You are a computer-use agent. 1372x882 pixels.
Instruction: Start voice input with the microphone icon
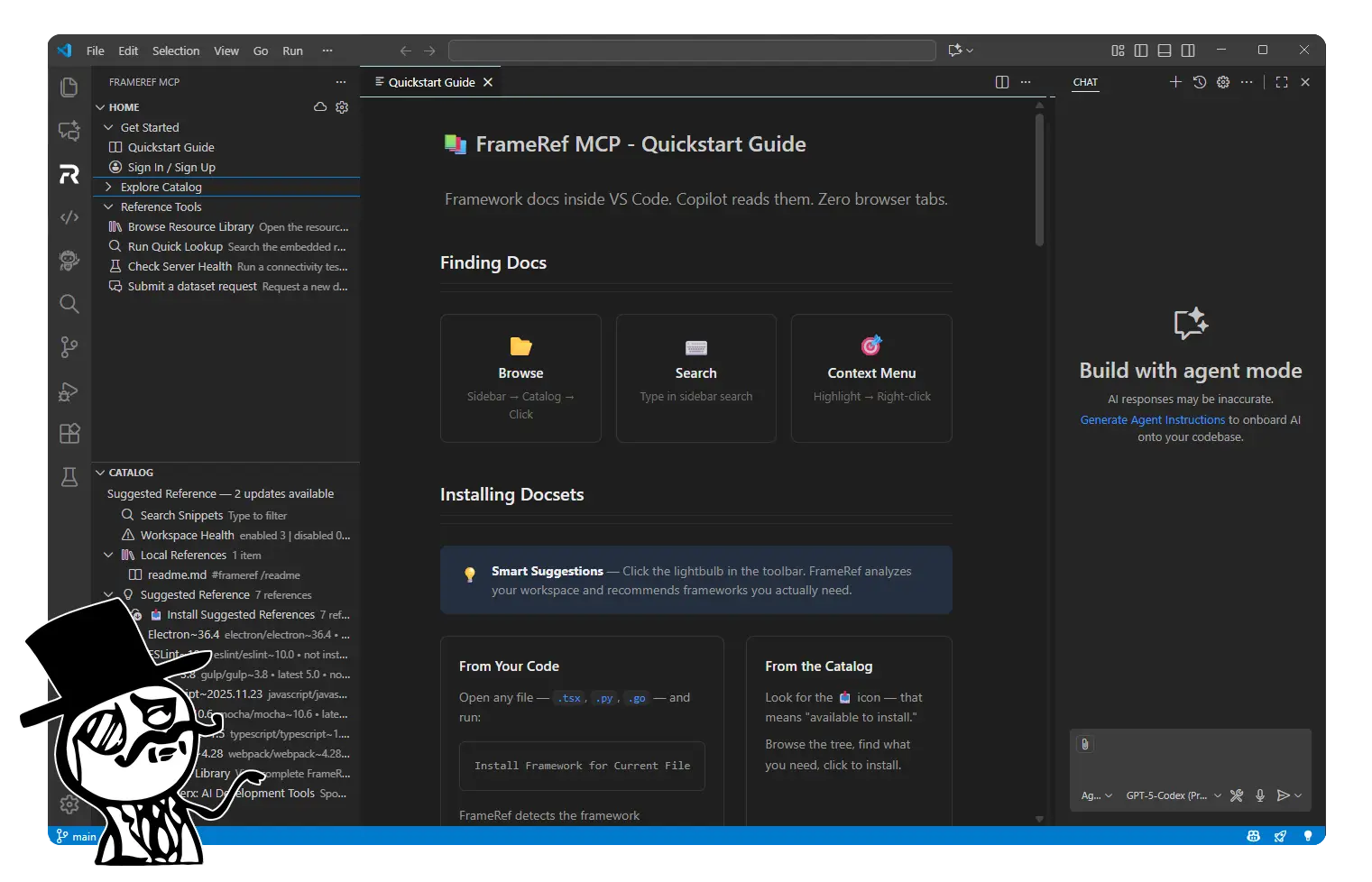pyautogui.click(x=1260, y=795)
